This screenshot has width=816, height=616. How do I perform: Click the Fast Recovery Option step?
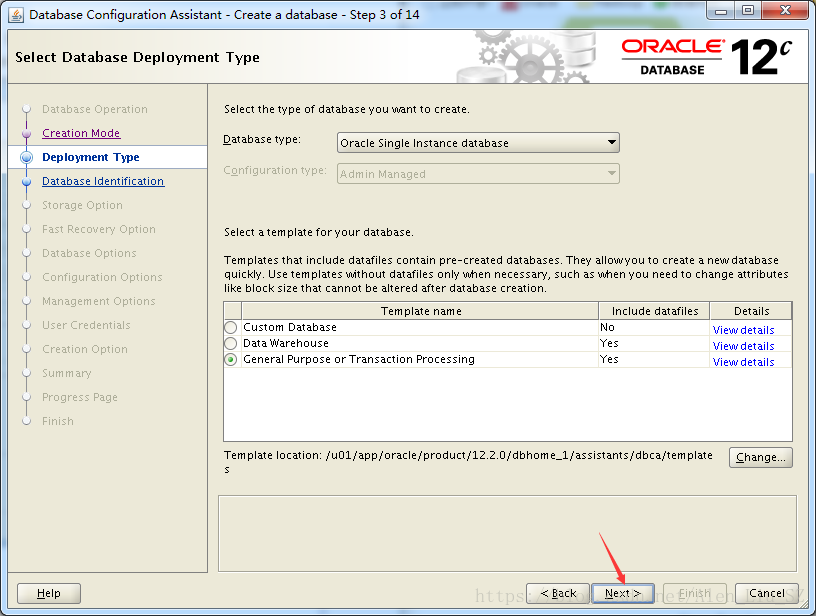pos(99,229)
